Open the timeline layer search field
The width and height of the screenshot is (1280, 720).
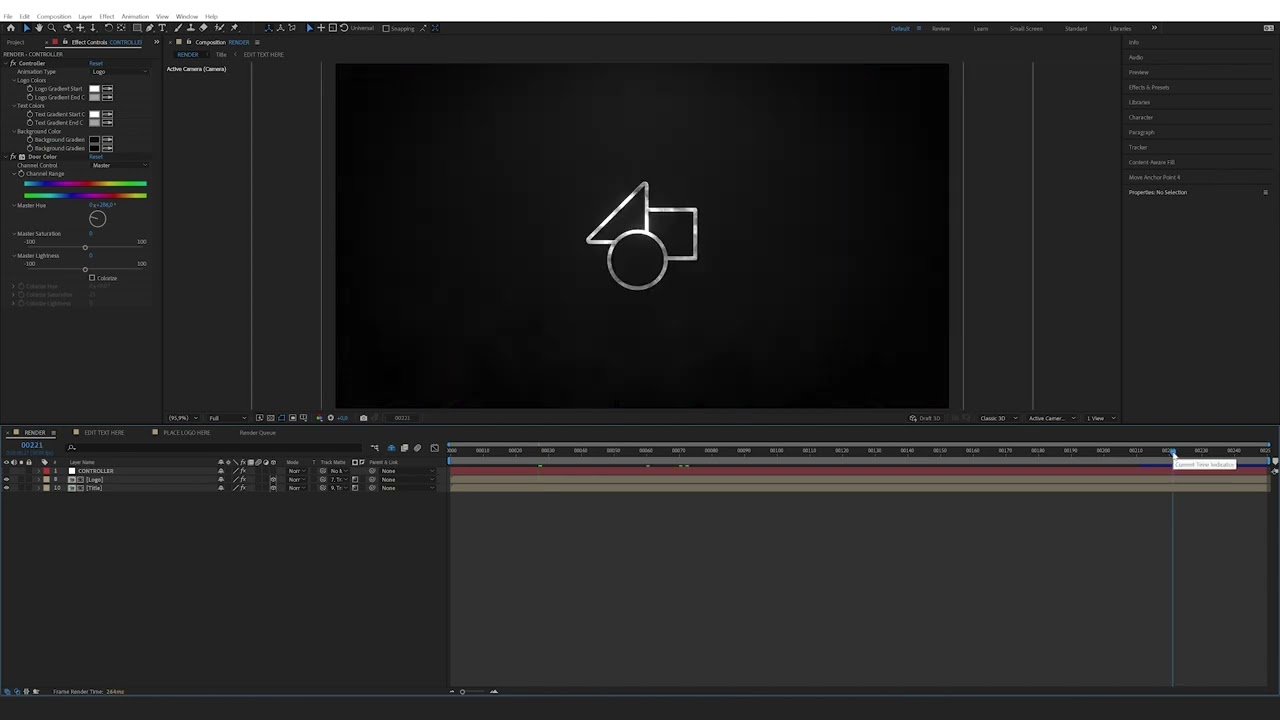point(213,448)
